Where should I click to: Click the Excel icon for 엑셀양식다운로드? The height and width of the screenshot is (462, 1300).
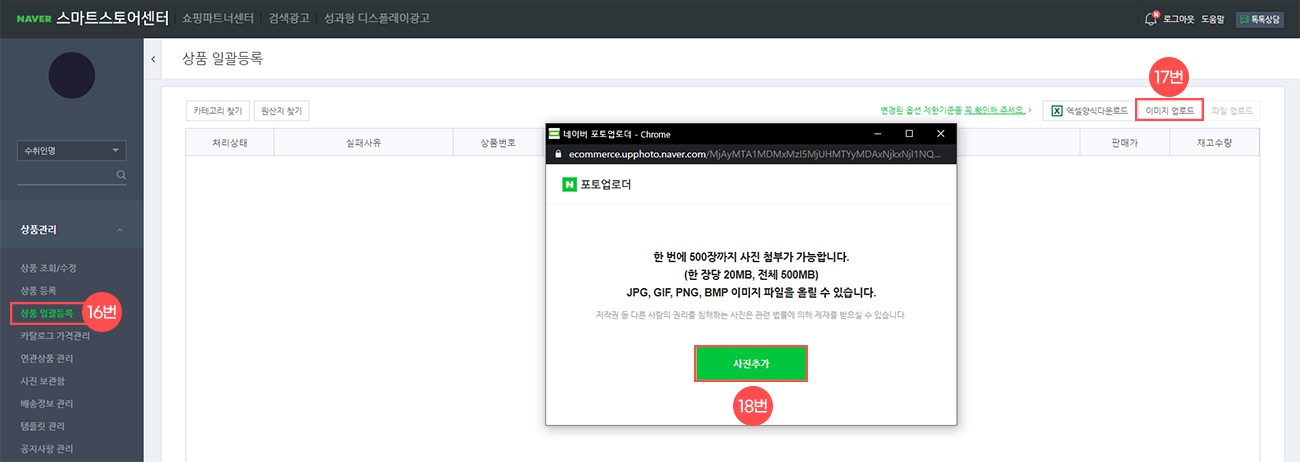(1057, 110)
